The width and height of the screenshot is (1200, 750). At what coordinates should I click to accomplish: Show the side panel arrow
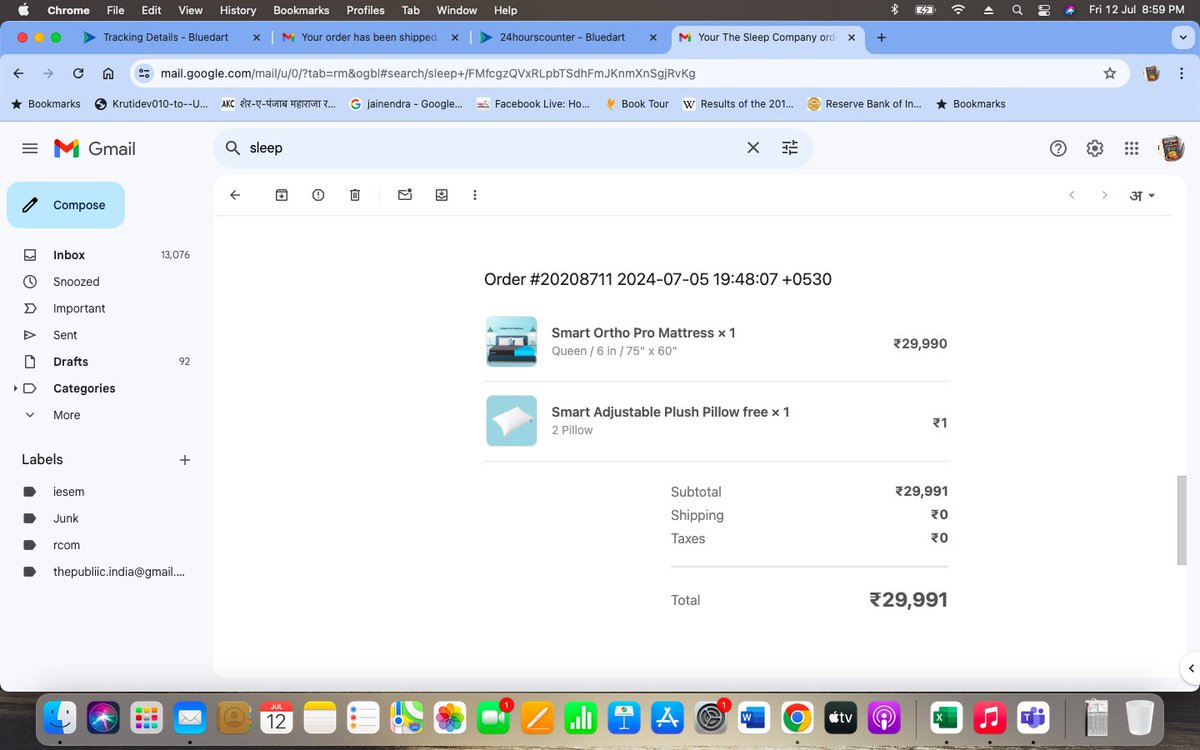[1190, 668]
